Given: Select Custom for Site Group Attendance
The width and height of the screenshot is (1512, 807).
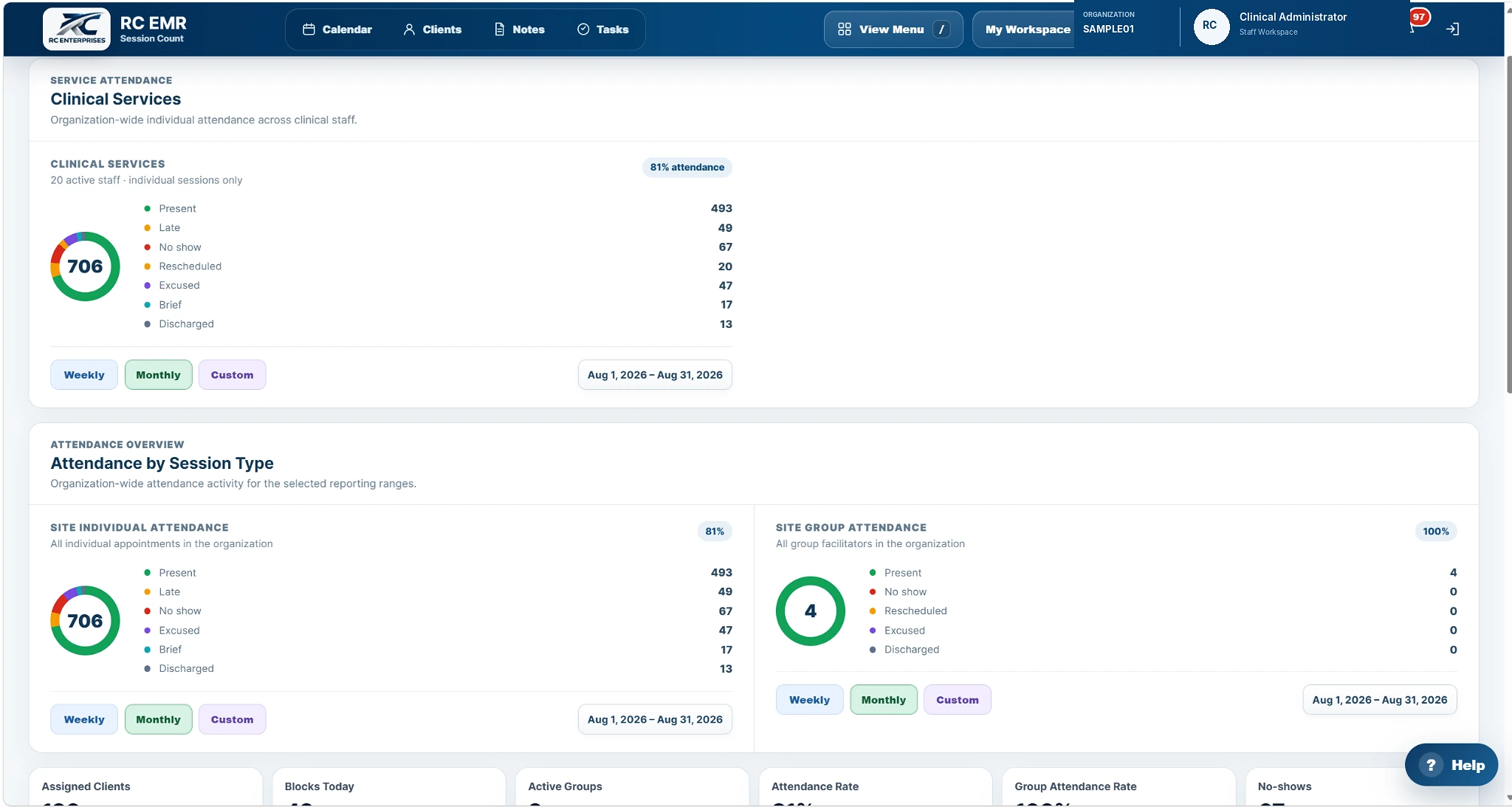Looking at the screenshot, I should 957,700.
